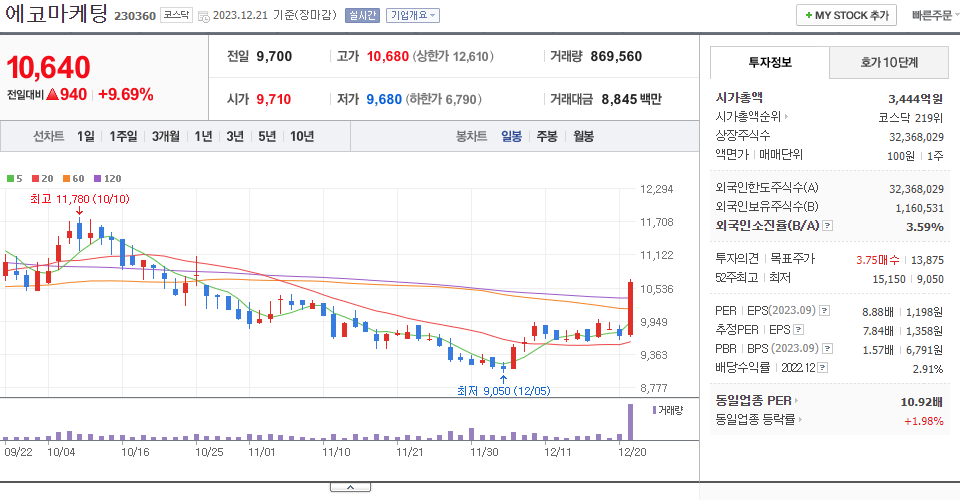Select the 5년 line chart period
The height and width of the screenshot is (500, 960).
pyautogui.click(x=267, y=136)
